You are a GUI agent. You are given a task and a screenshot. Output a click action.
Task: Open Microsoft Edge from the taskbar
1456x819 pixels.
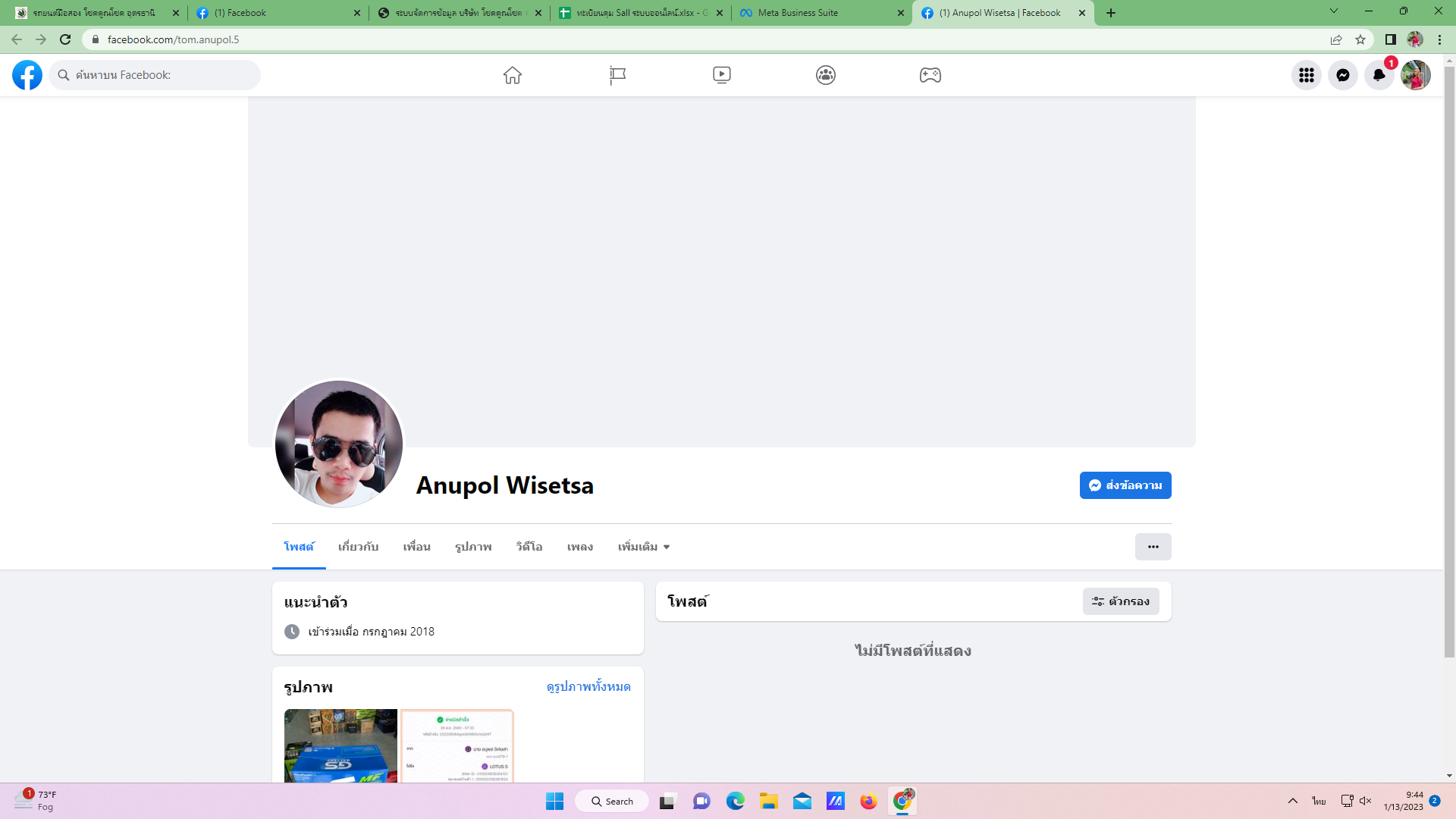(x=735, y=802)
